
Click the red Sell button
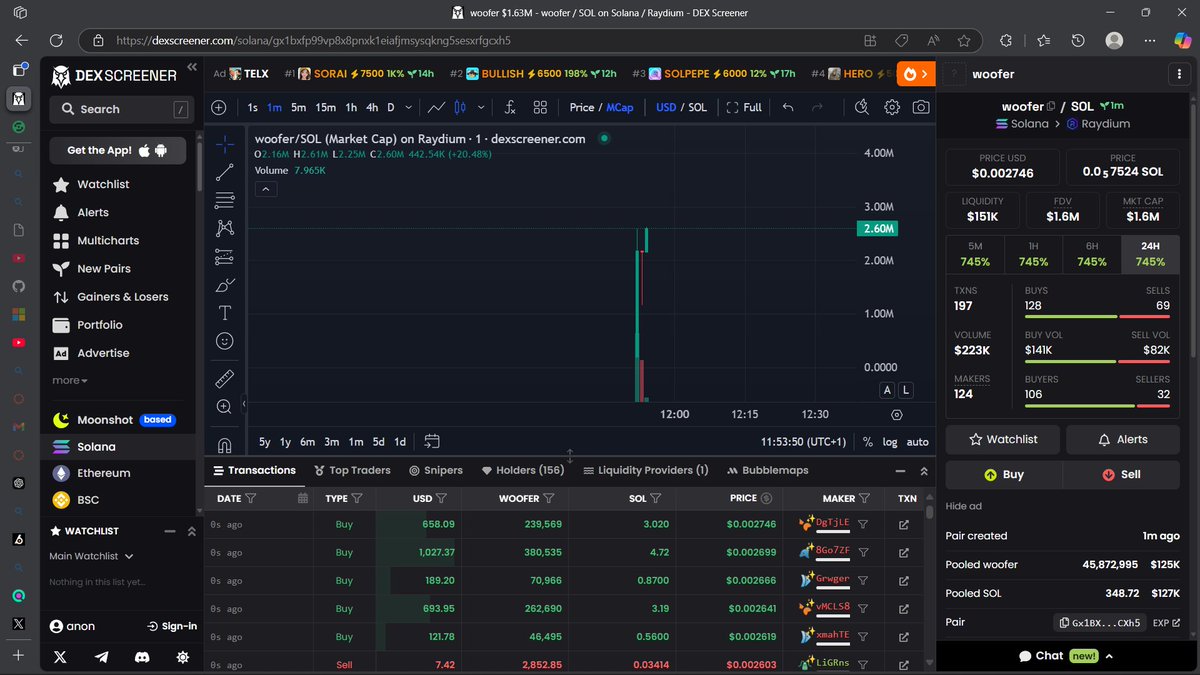(1121, 474)
